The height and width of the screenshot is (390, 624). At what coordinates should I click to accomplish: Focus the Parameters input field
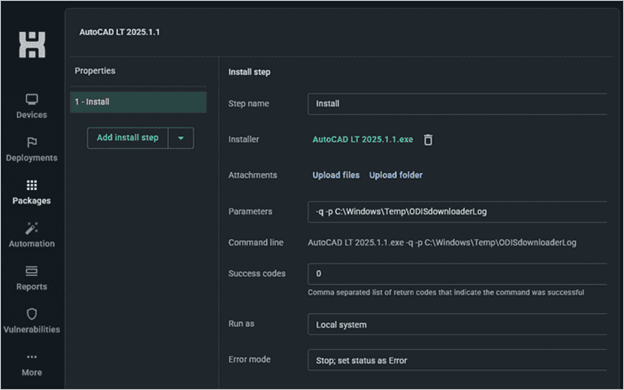pyautogui.click(x=457, y=212)
